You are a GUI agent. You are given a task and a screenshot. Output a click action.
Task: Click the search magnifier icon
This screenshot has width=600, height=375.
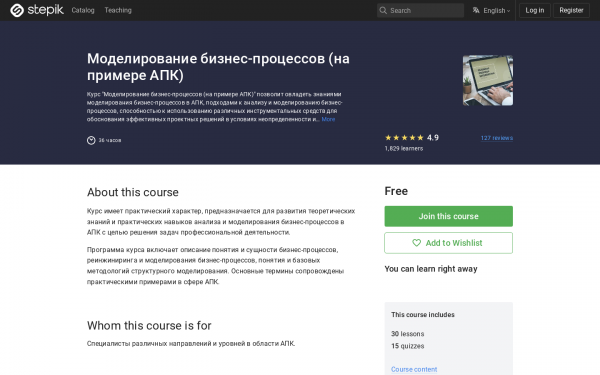point(383,10)
